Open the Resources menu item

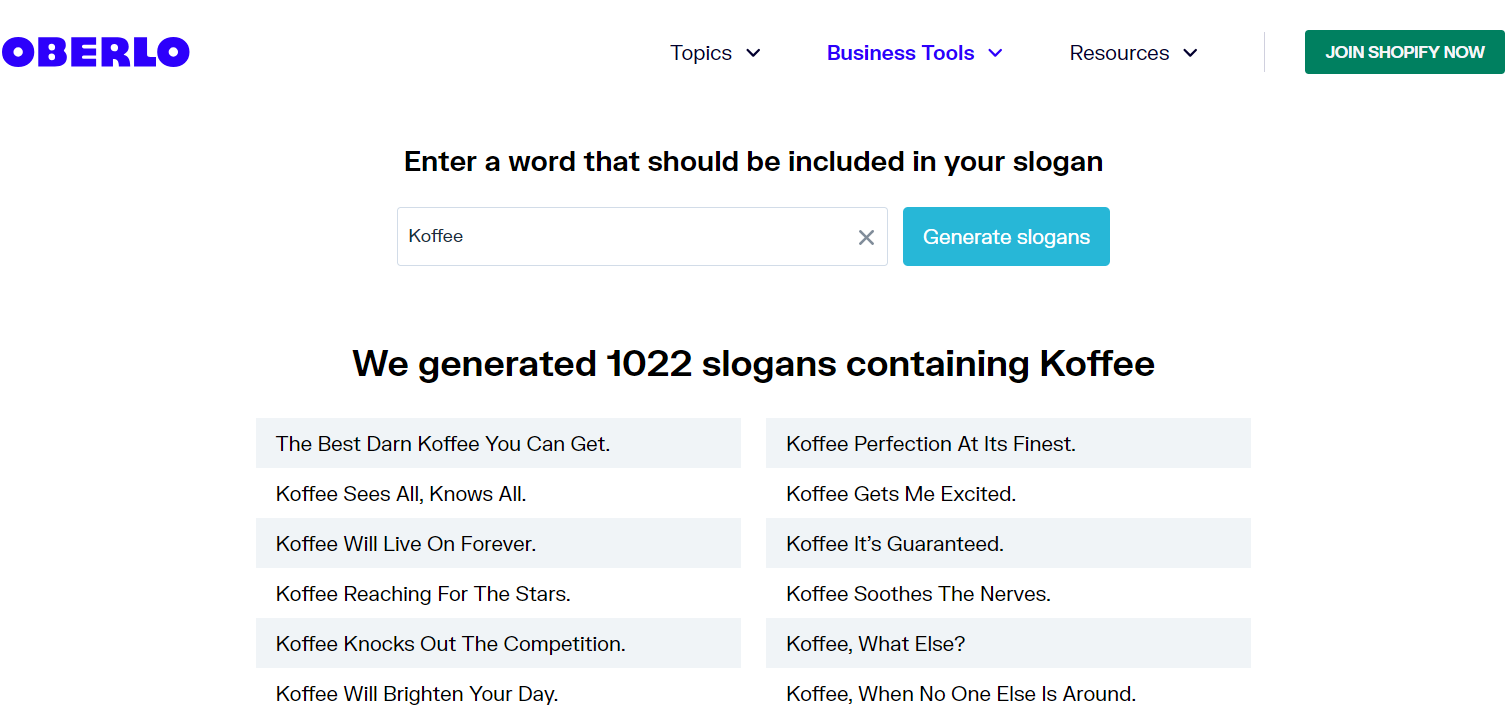pos(1119,53)
